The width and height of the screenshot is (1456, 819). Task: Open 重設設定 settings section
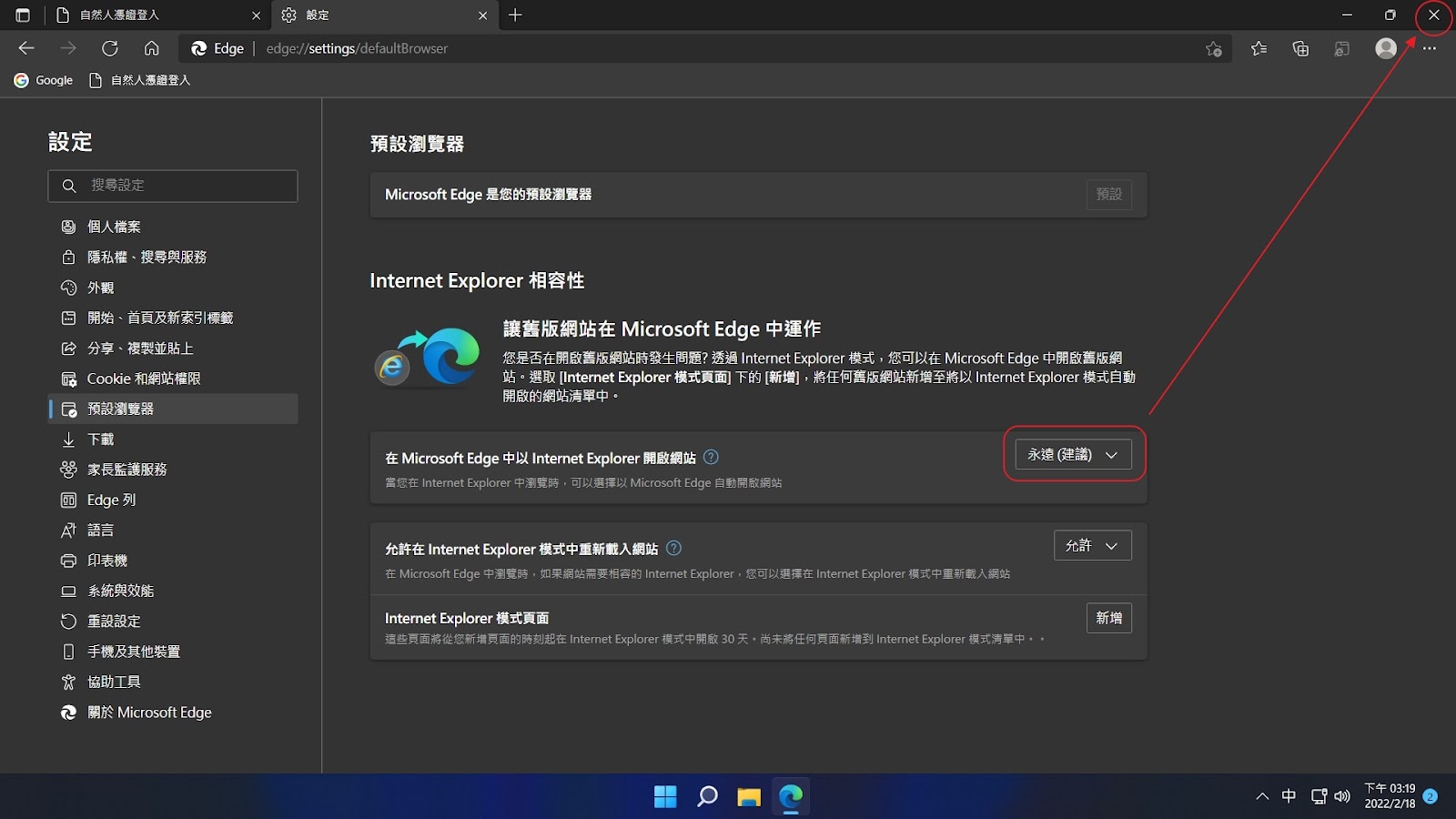click(x=173, y=622)
